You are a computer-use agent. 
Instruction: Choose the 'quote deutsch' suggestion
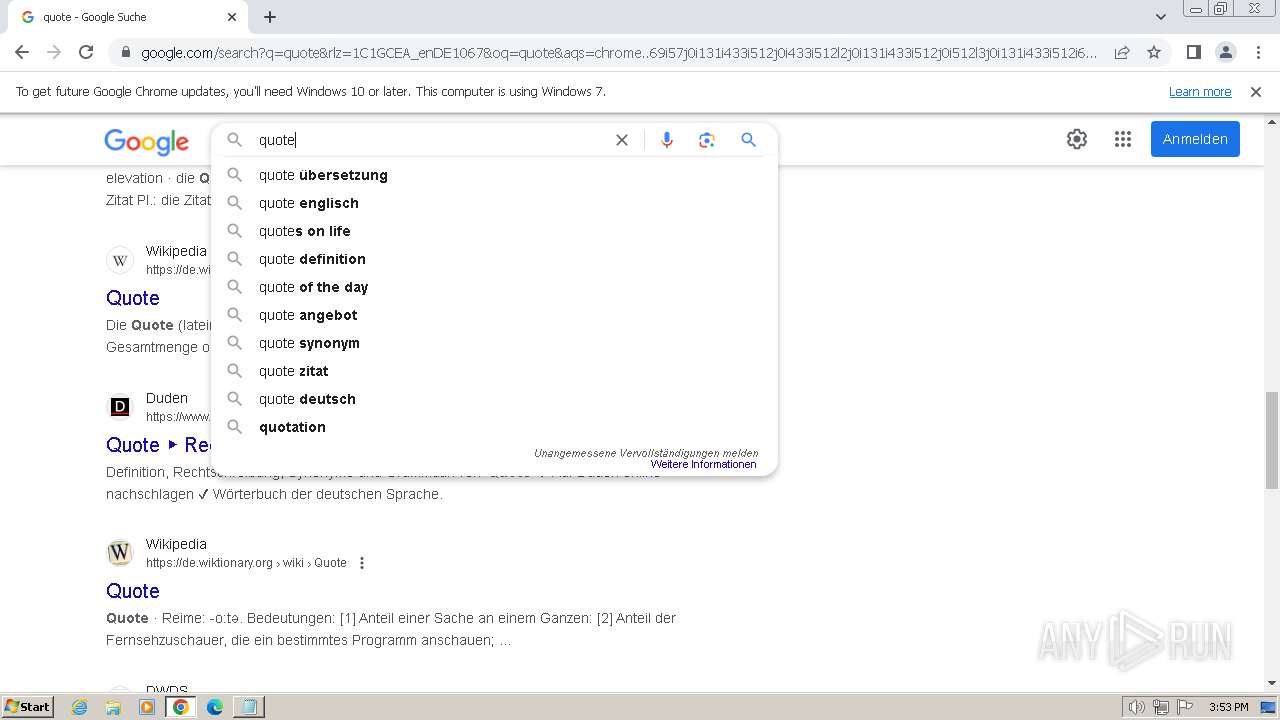click(494, 399)
